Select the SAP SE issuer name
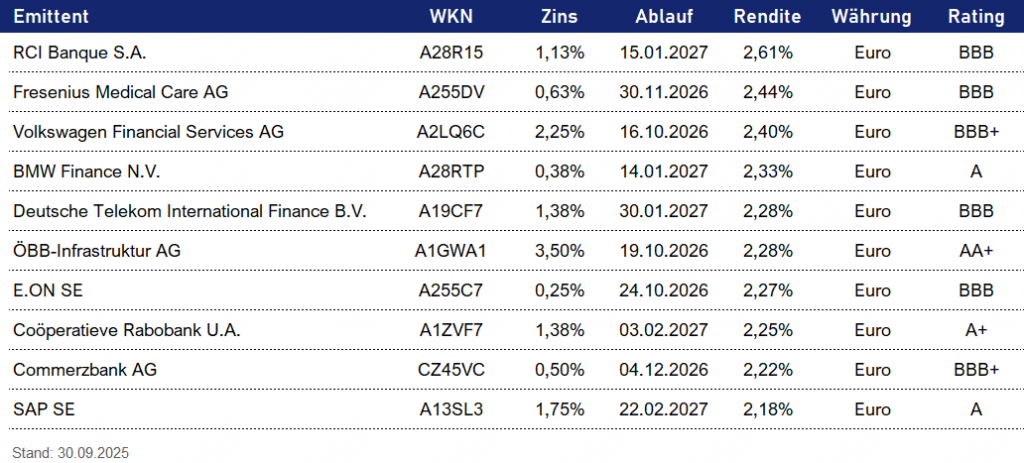This screenshot has height=463, width=1024. [45, 408]
